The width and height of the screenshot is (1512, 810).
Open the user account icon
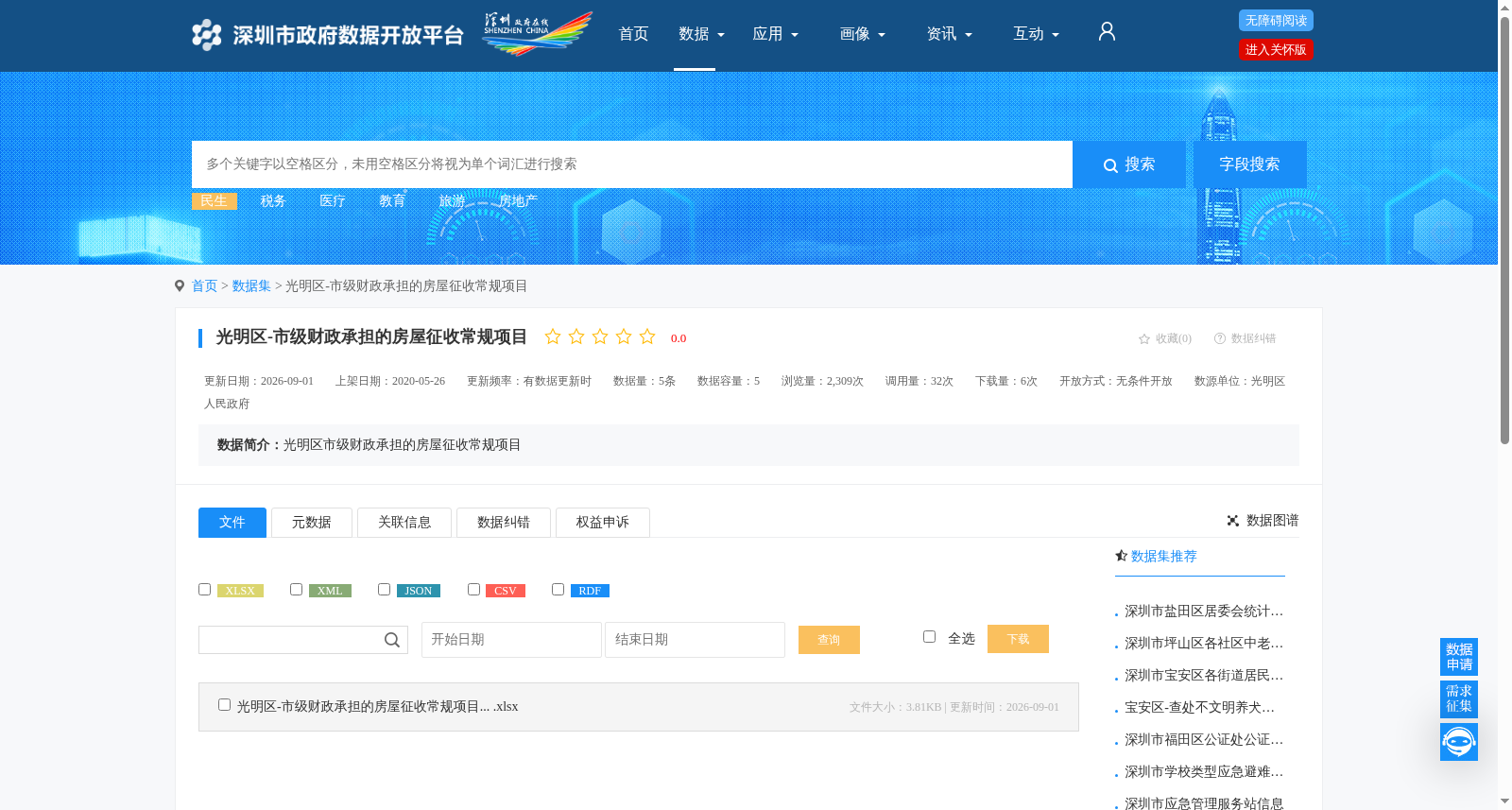[x=1107, y=32]
